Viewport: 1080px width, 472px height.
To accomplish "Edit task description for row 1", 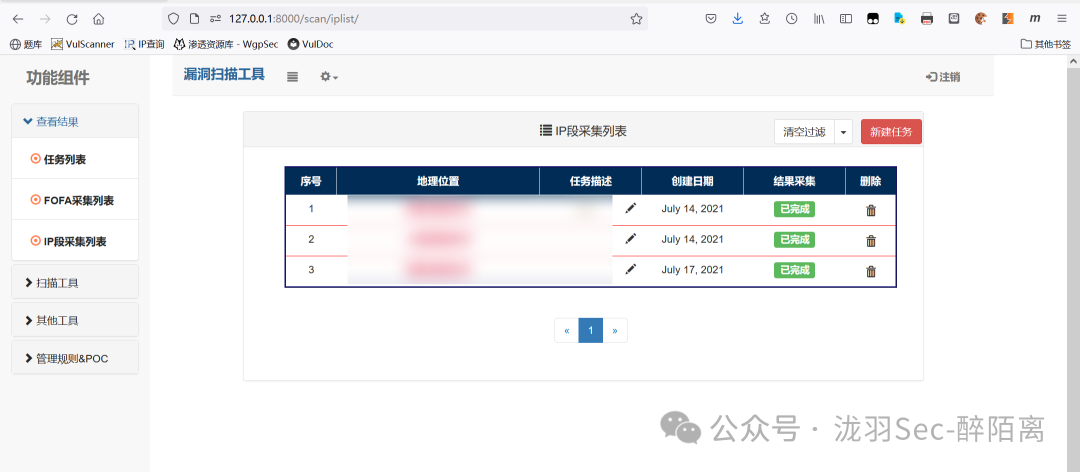I will point(630,208).
